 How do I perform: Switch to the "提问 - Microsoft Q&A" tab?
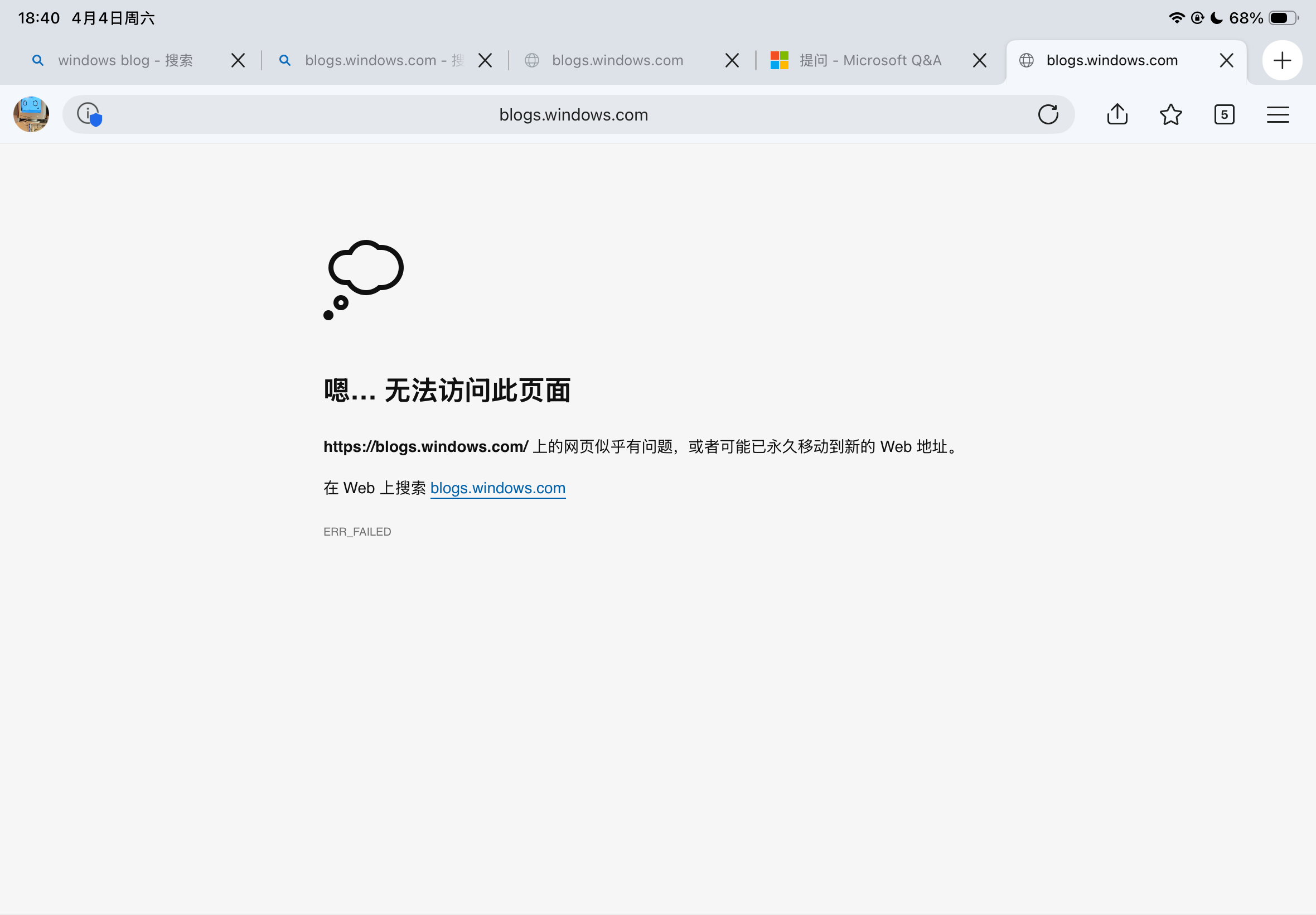pos(870,60)
